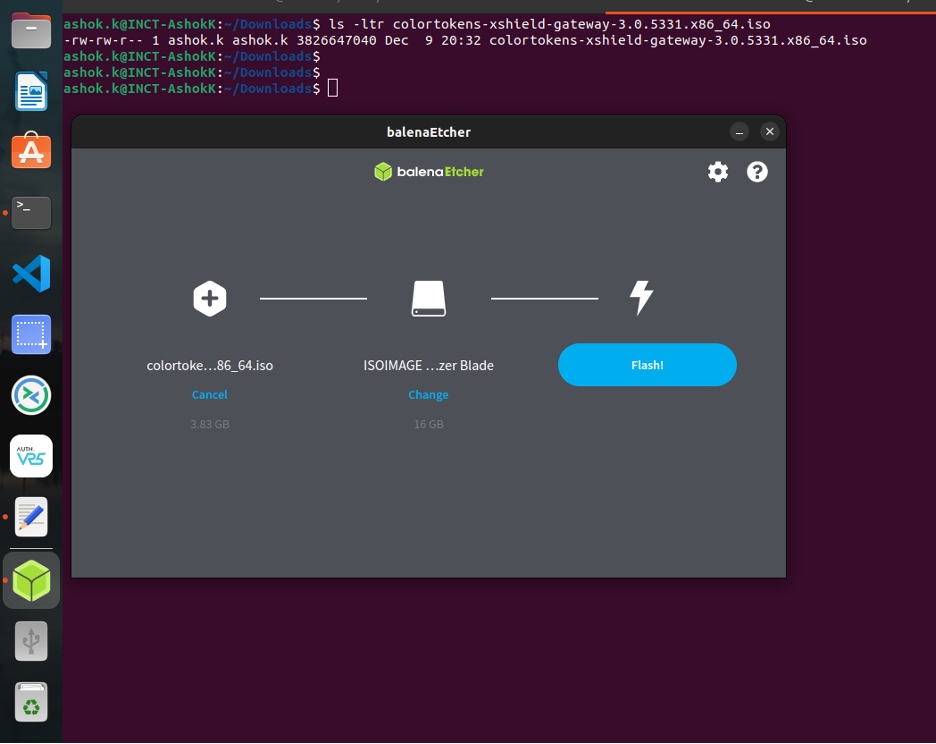Open Ubuntu Software from dock
936x744 pixels.
coord(31,152)
